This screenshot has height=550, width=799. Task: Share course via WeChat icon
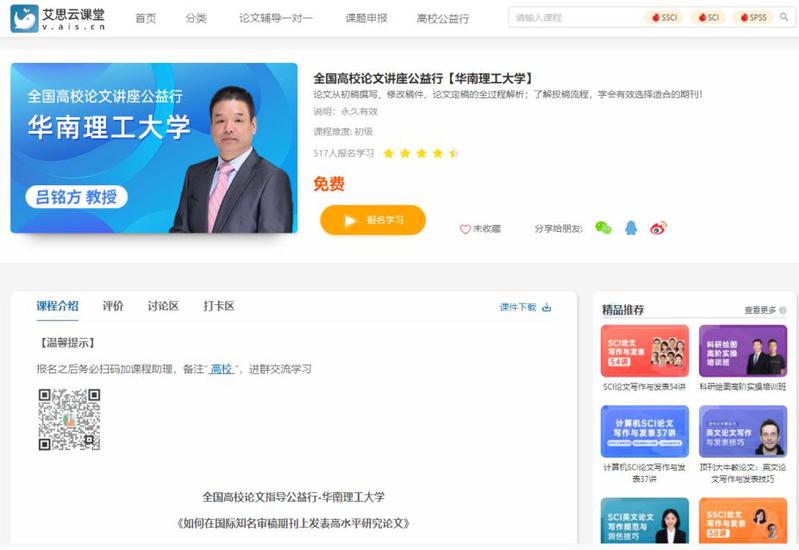pyautogui.click(x=603, y=228)
